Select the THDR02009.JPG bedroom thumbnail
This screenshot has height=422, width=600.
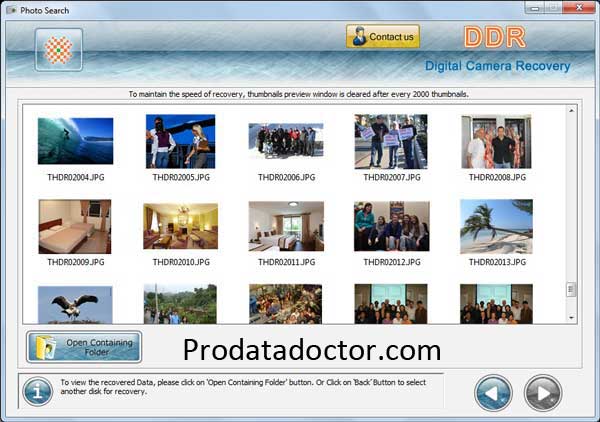pyautogui.click(x=75, y=226)
